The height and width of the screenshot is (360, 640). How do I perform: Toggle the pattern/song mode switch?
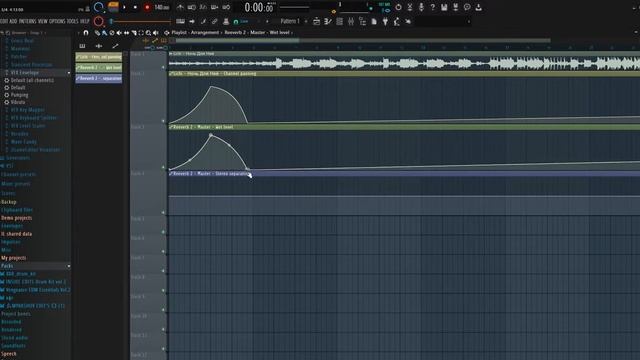(x=113, y=7)
